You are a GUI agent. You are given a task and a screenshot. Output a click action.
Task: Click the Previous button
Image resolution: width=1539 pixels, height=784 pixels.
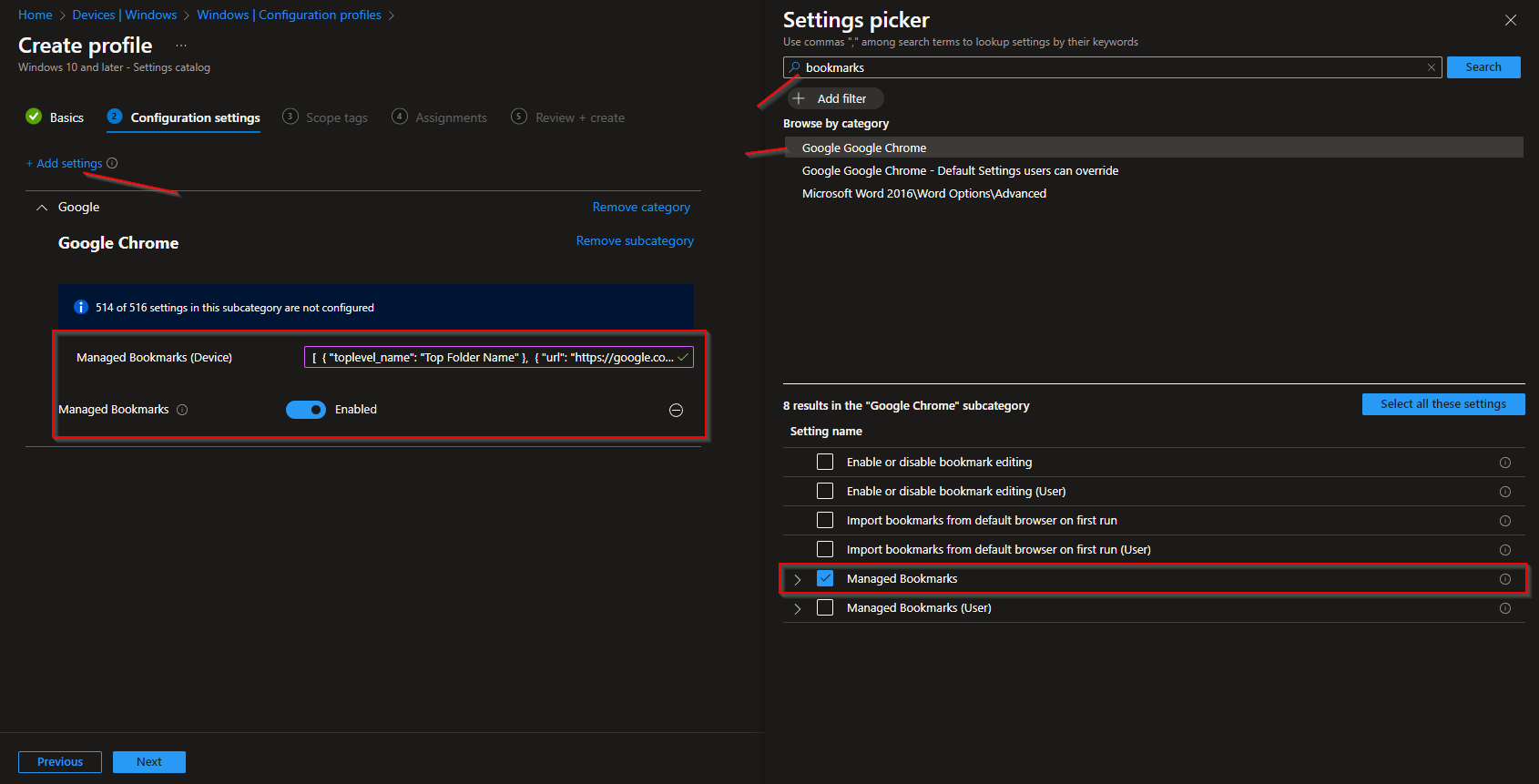pos(60,762)
